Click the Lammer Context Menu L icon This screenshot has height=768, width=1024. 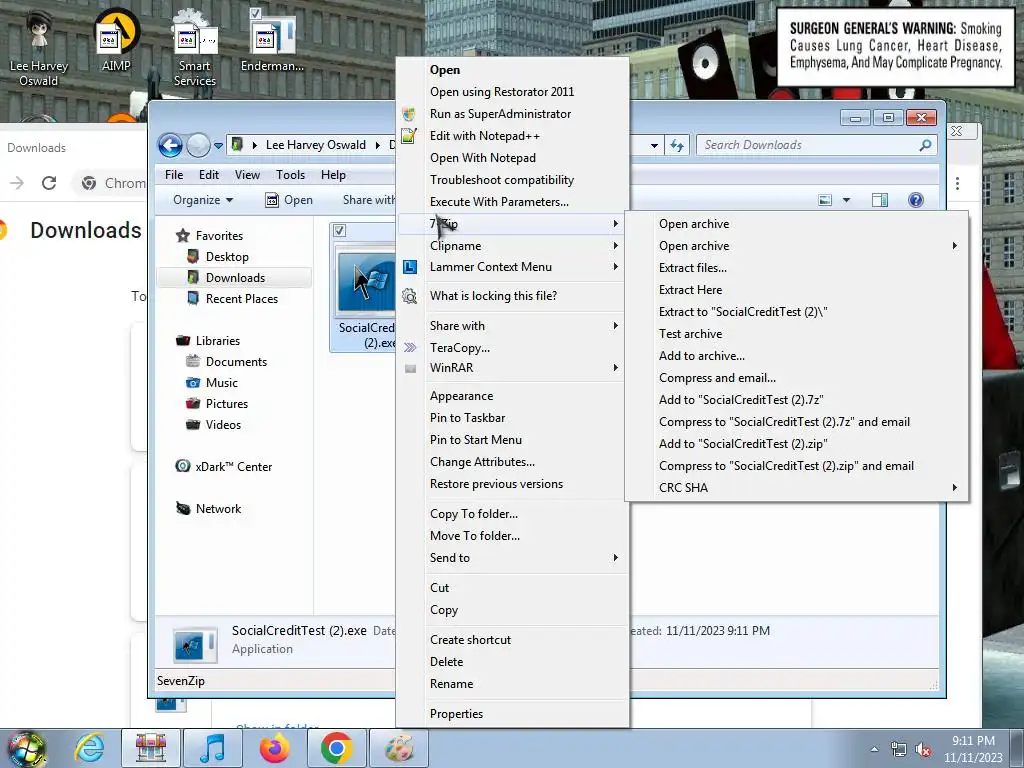(409, 266)
